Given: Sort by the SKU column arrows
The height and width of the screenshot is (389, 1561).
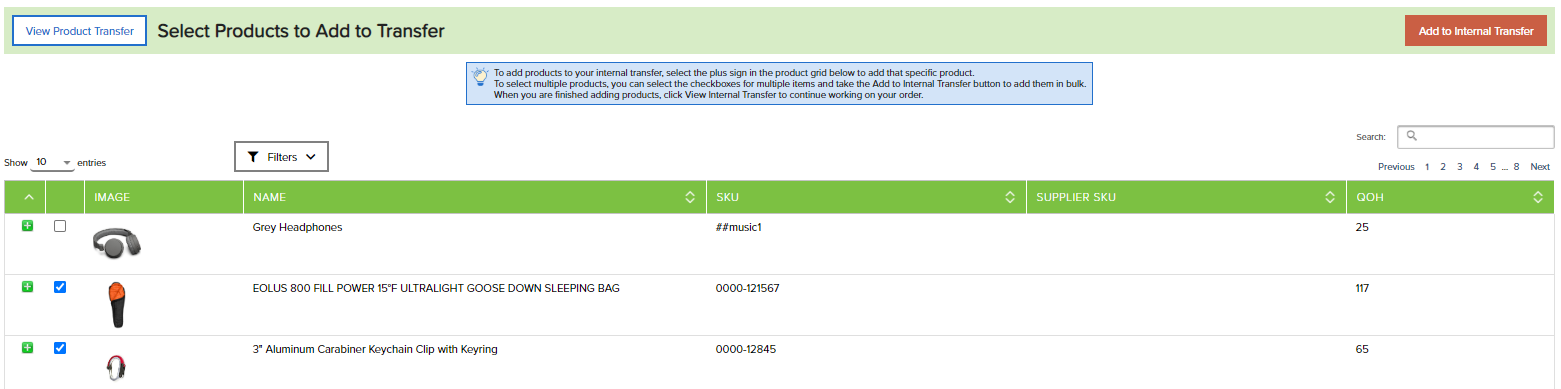Looking at the screenshot, I should [1010, 197].
